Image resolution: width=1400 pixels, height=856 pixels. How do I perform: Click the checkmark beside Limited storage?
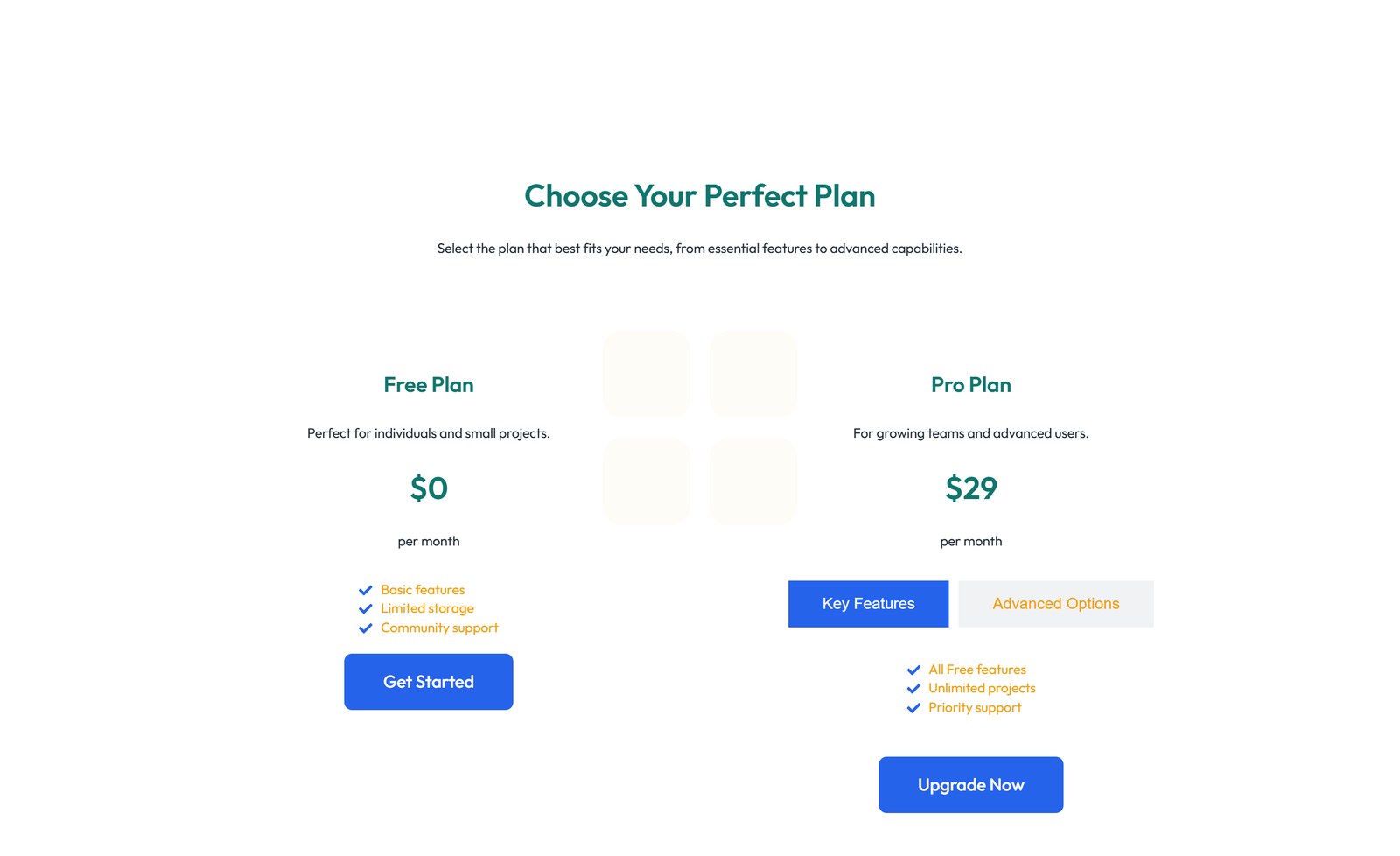click(367, 609)
